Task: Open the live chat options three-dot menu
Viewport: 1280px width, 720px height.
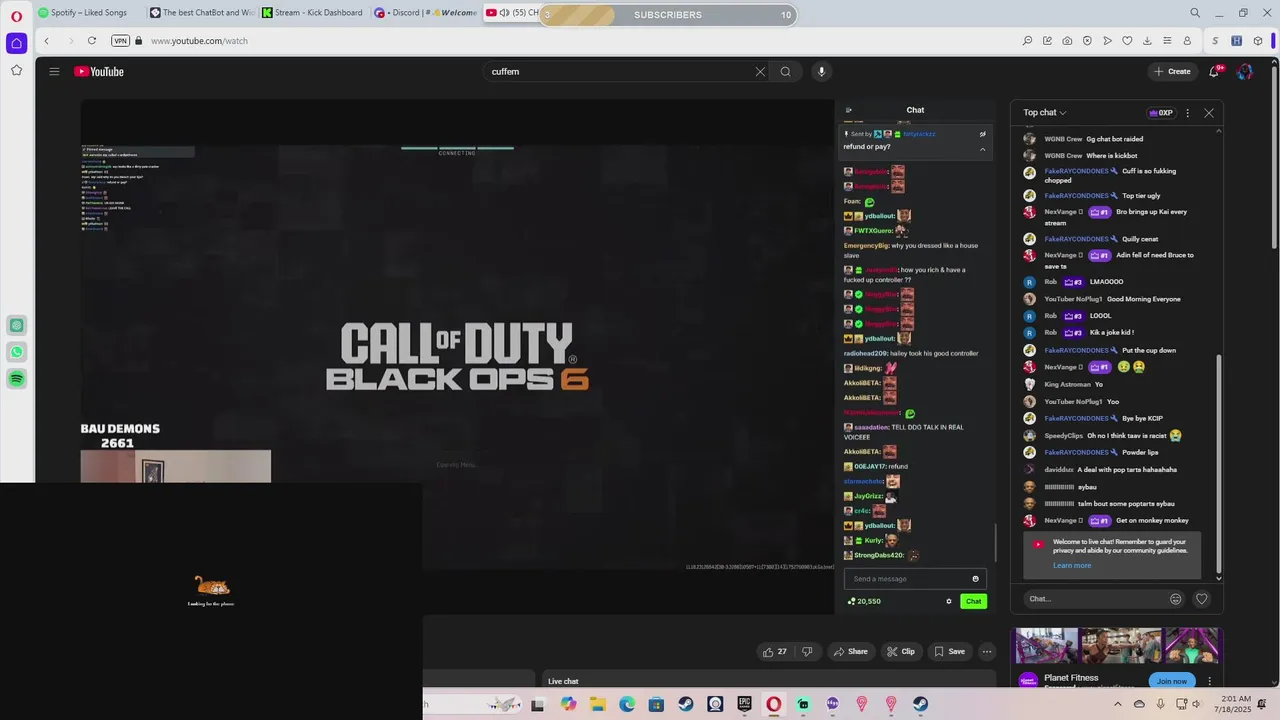Action: [1188, 113]
